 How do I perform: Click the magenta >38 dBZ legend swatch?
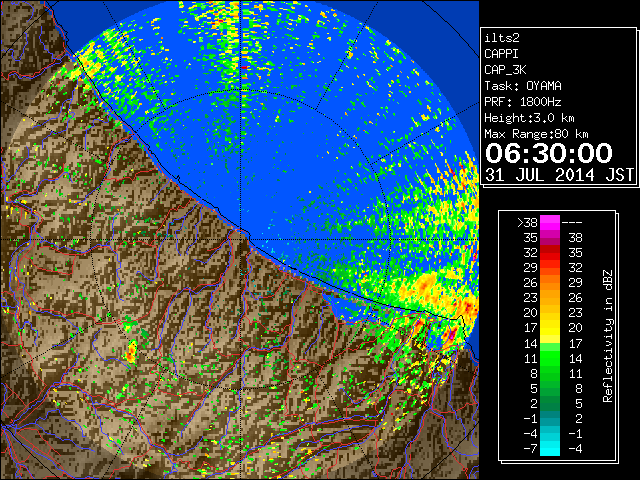tap(550, 222)
